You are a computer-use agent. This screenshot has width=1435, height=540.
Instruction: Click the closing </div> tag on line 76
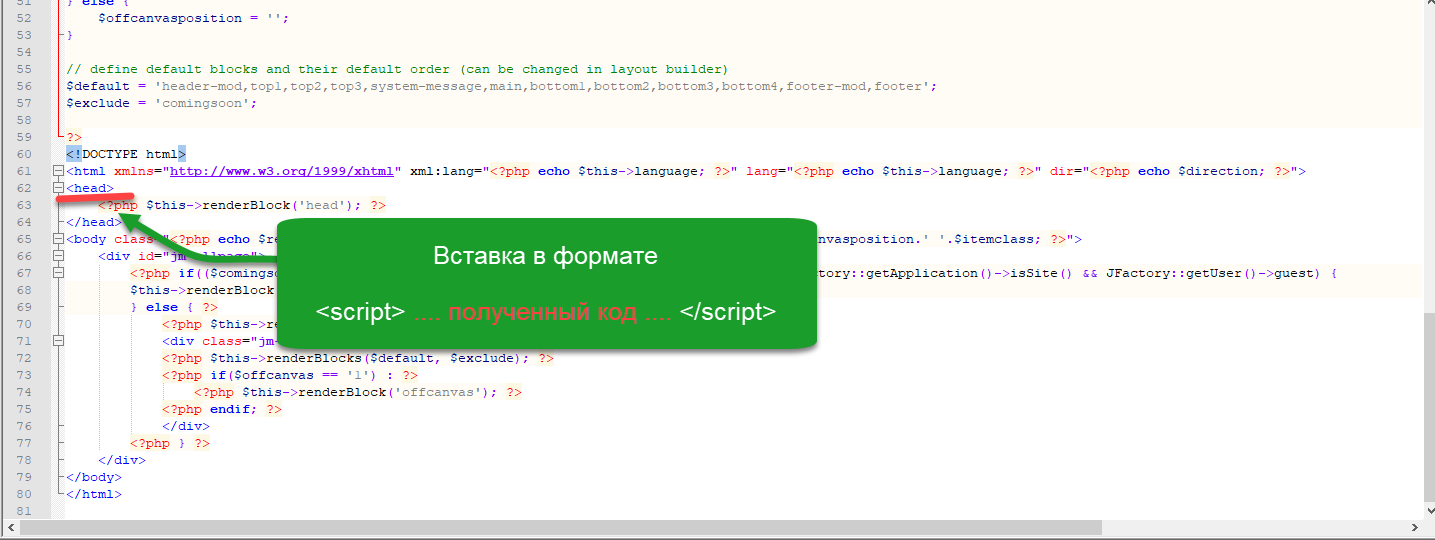click(x=186, y=426)
